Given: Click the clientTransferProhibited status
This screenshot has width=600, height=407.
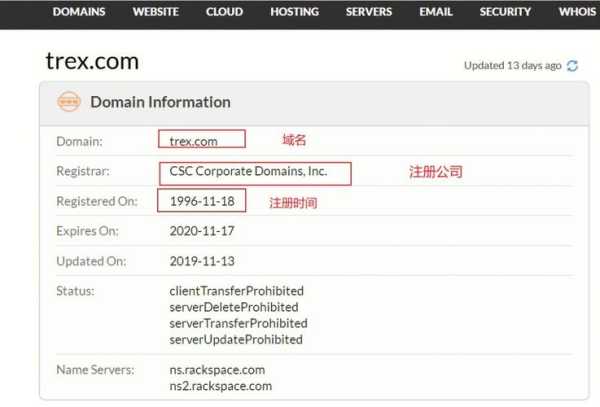Looking at the screenshot, I should coord(236,291).
